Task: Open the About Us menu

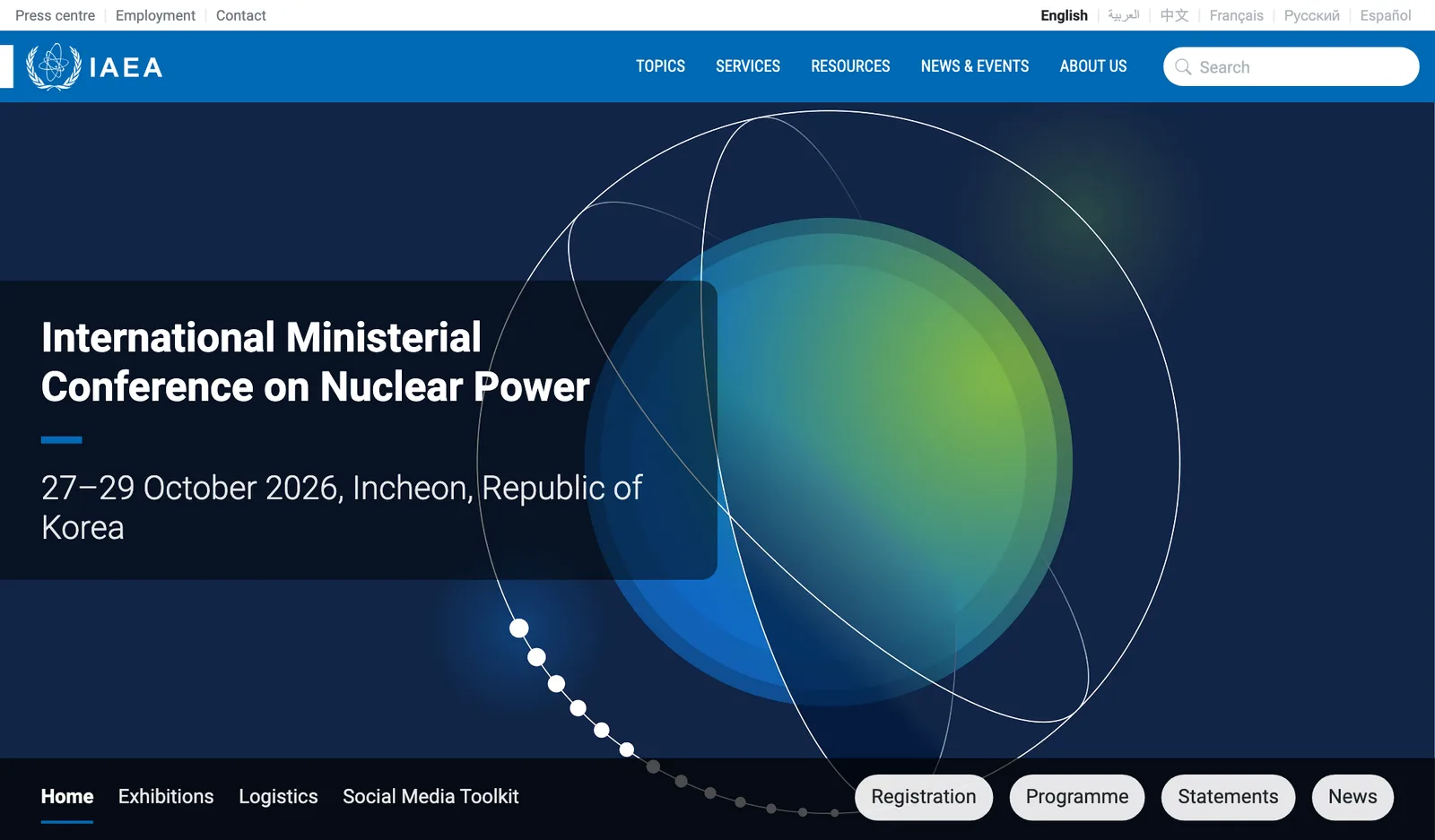Action: click(x=1093, y=66)
